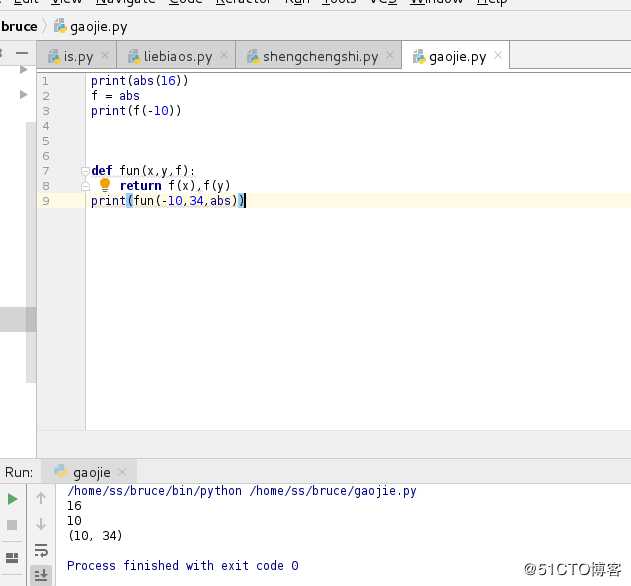
Task: Select the gaojie.py editor tab
Action: click(x=456, y=57)
